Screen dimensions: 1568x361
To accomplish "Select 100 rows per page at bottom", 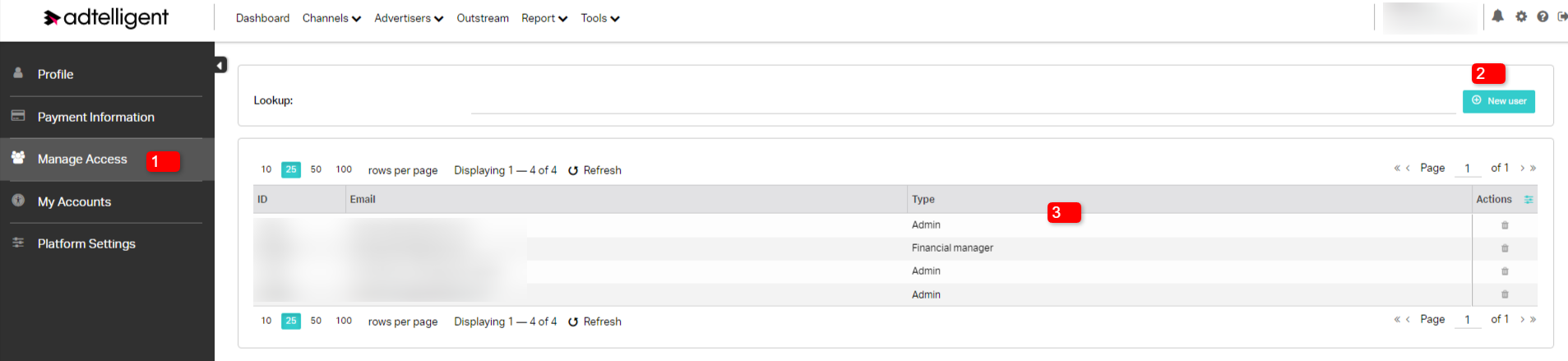I will tap(344, 321).
